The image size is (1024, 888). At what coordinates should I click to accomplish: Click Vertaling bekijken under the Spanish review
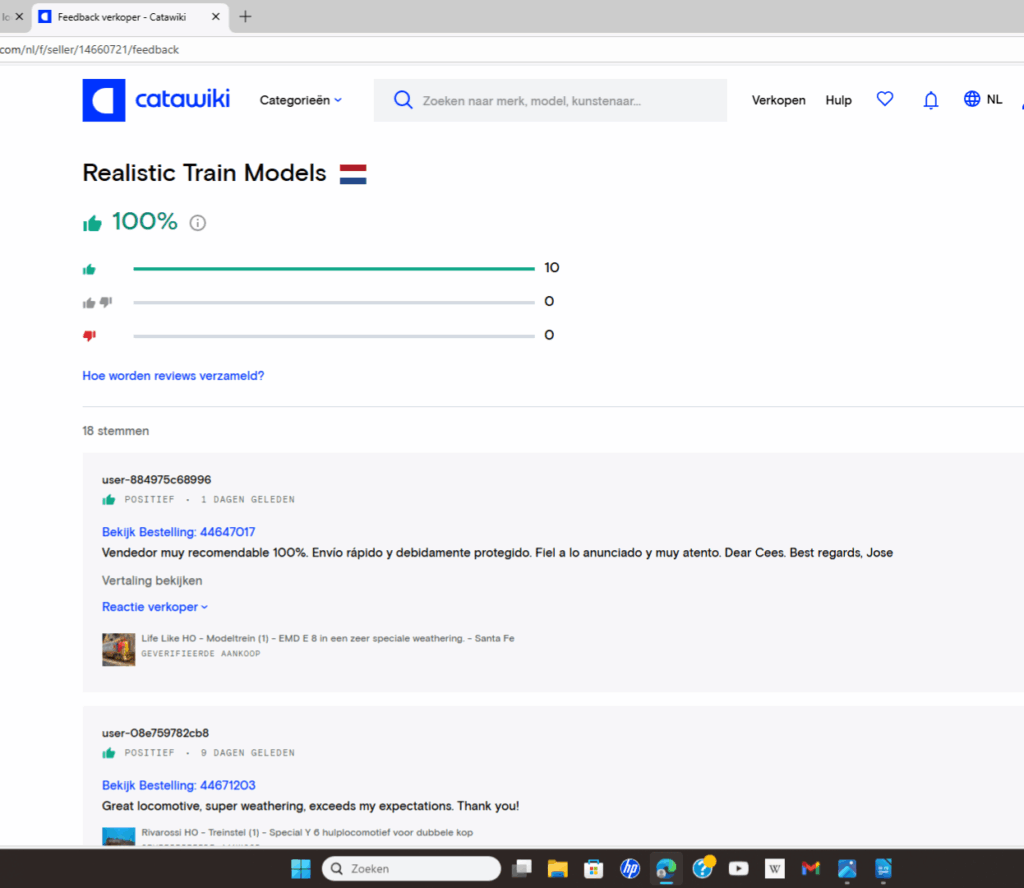pos(152,580)
